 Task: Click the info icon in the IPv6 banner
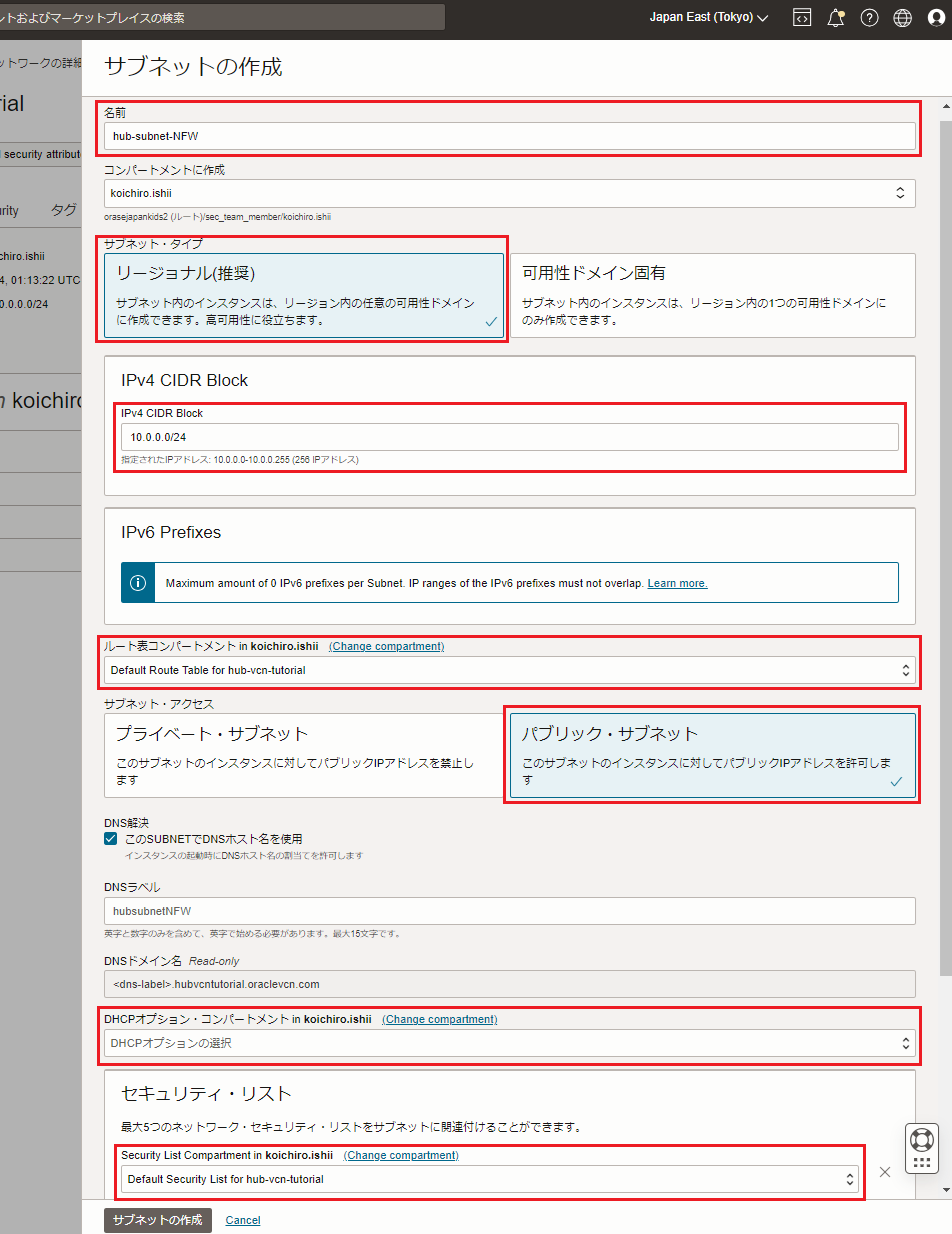pyautogui.click(x=137, y=582)
